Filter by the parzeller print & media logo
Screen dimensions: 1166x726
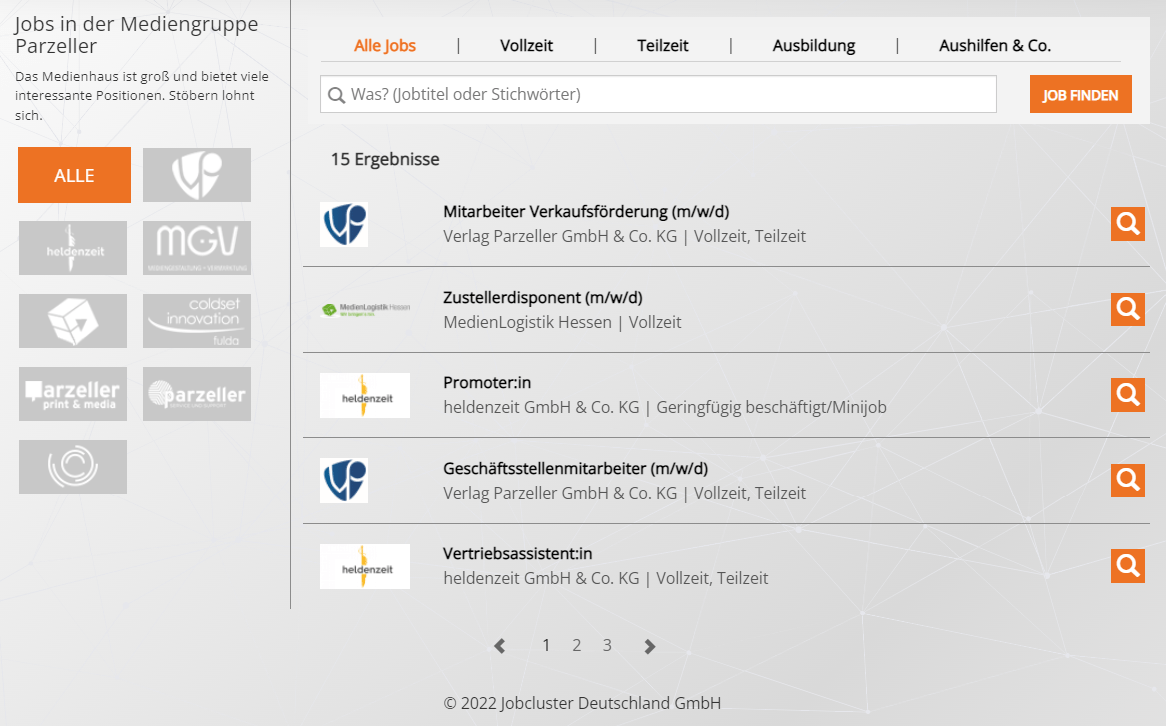click(72, 393)
